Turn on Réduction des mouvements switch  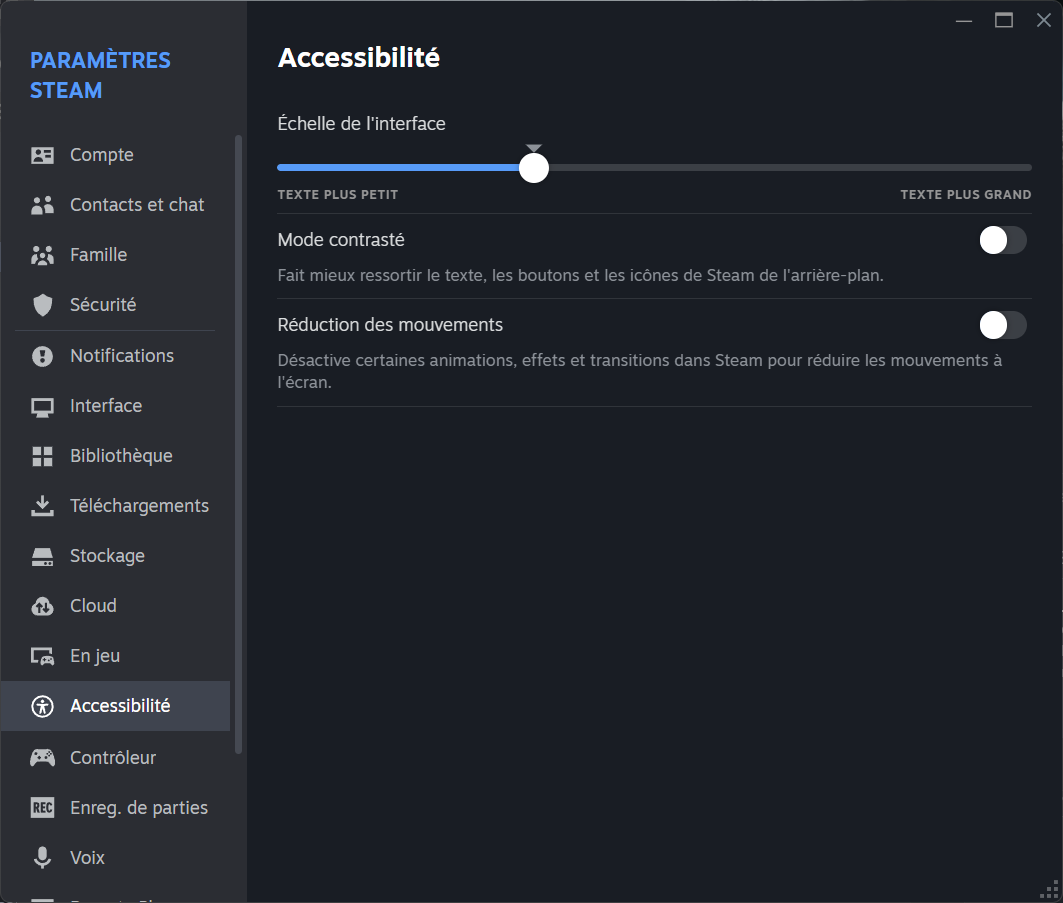(x=1003, y=325)
